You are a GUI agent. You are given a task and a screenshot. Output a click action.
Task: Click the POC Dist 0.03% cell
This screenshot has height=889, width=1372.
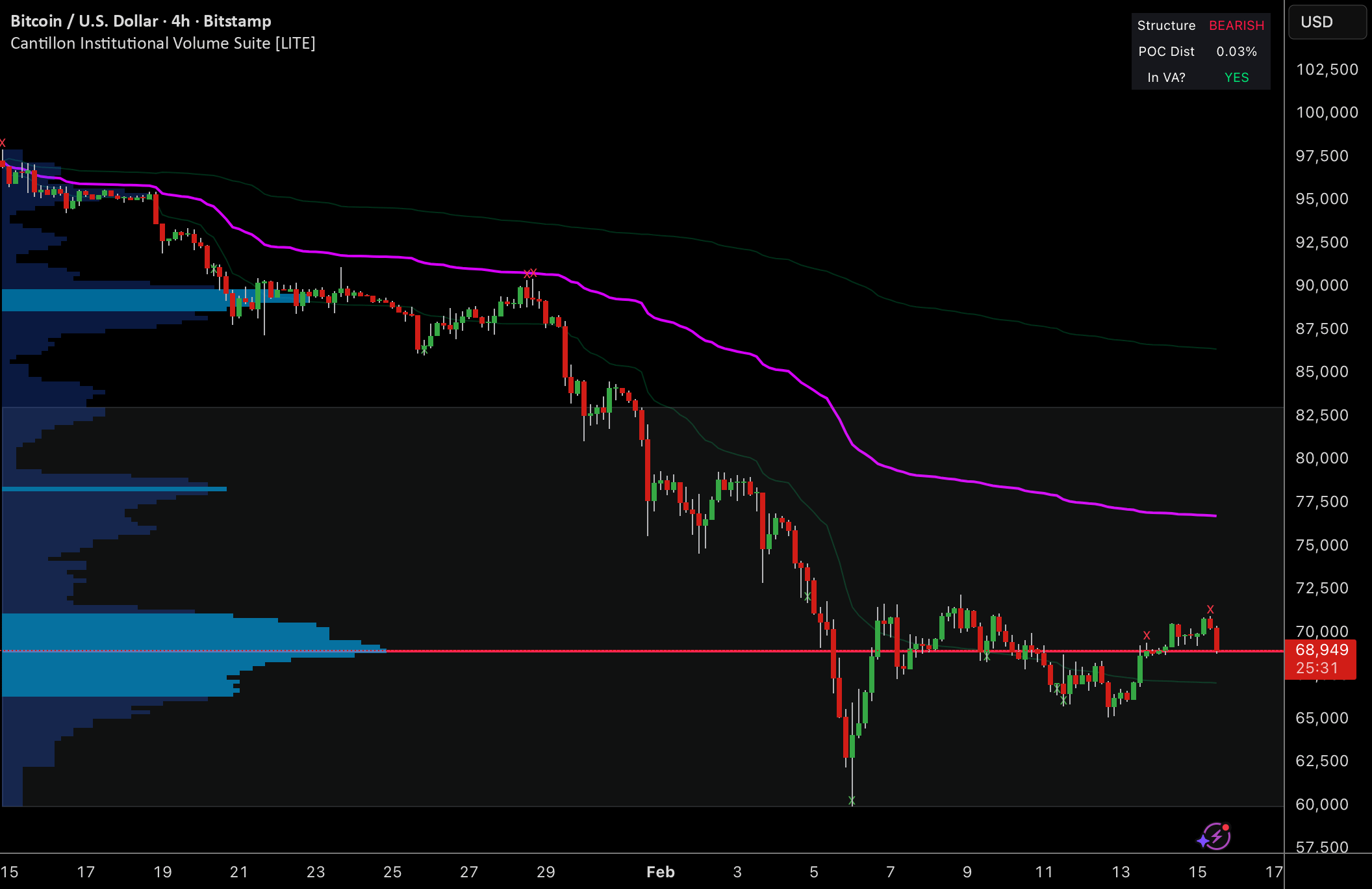(1236, 51)
